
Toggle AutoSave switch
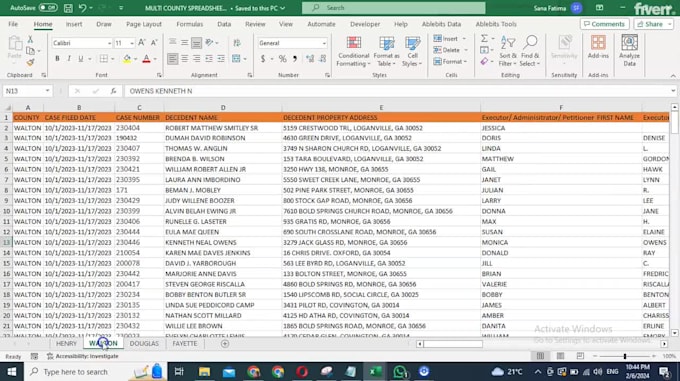pos(48,8)
